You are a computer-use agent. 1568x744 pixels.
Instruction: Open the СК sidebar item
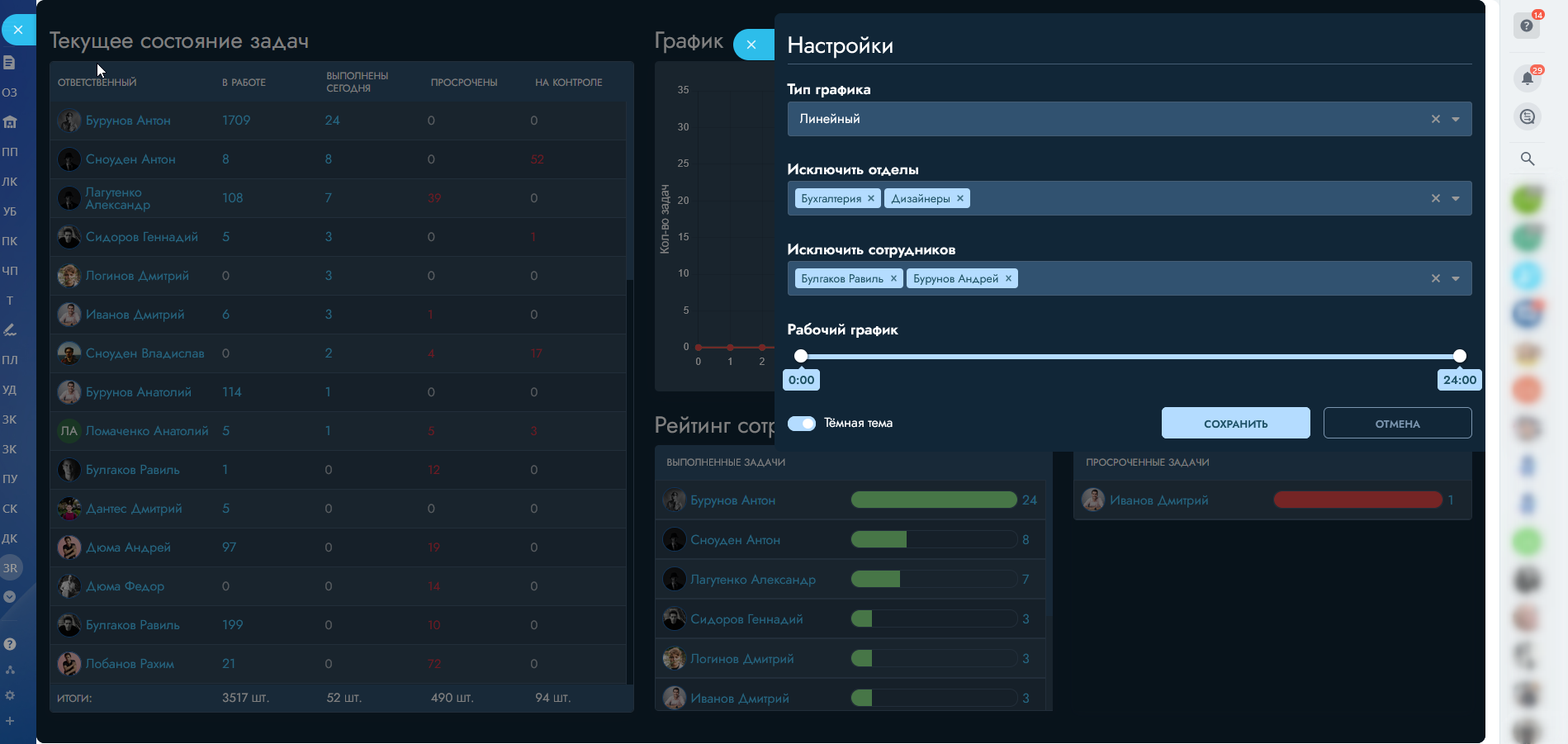coord(10,509)
